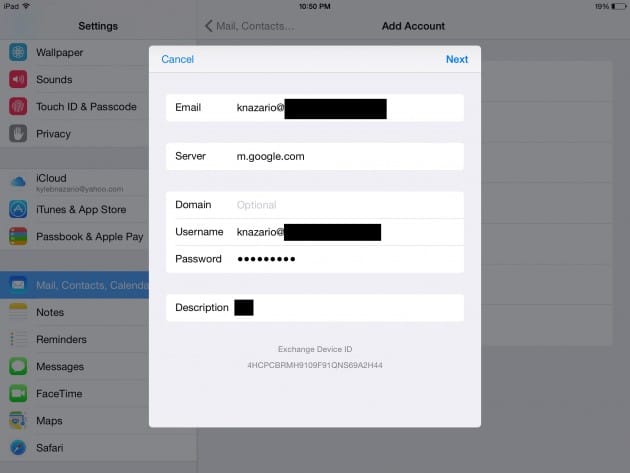This screenshot has height=473, width=630.
Task: Tap the Touch ID & Passcode fingerprint icon
Action: (18, 106)
